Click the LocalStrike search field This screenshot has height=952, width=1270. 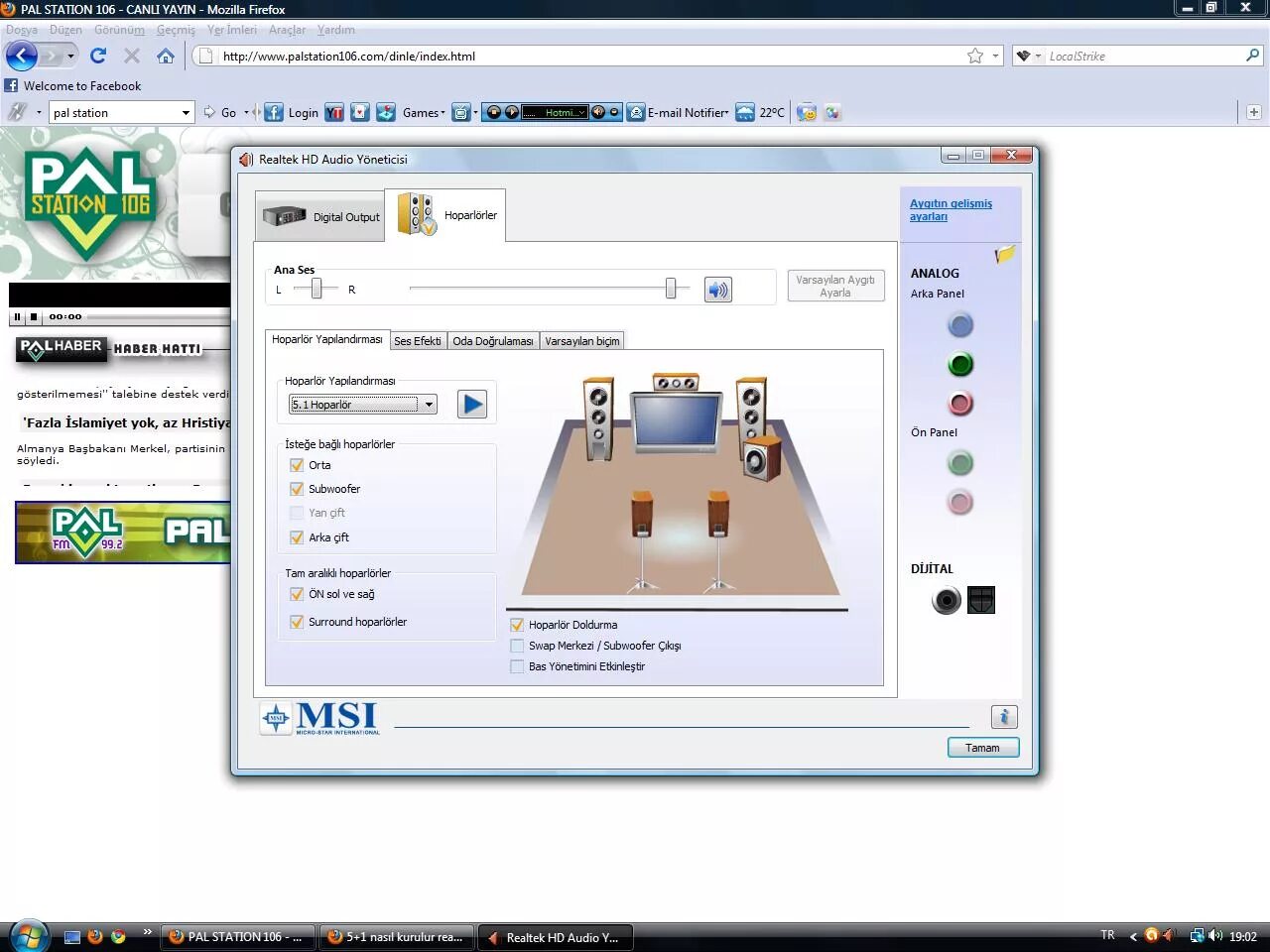point(1146,57)
